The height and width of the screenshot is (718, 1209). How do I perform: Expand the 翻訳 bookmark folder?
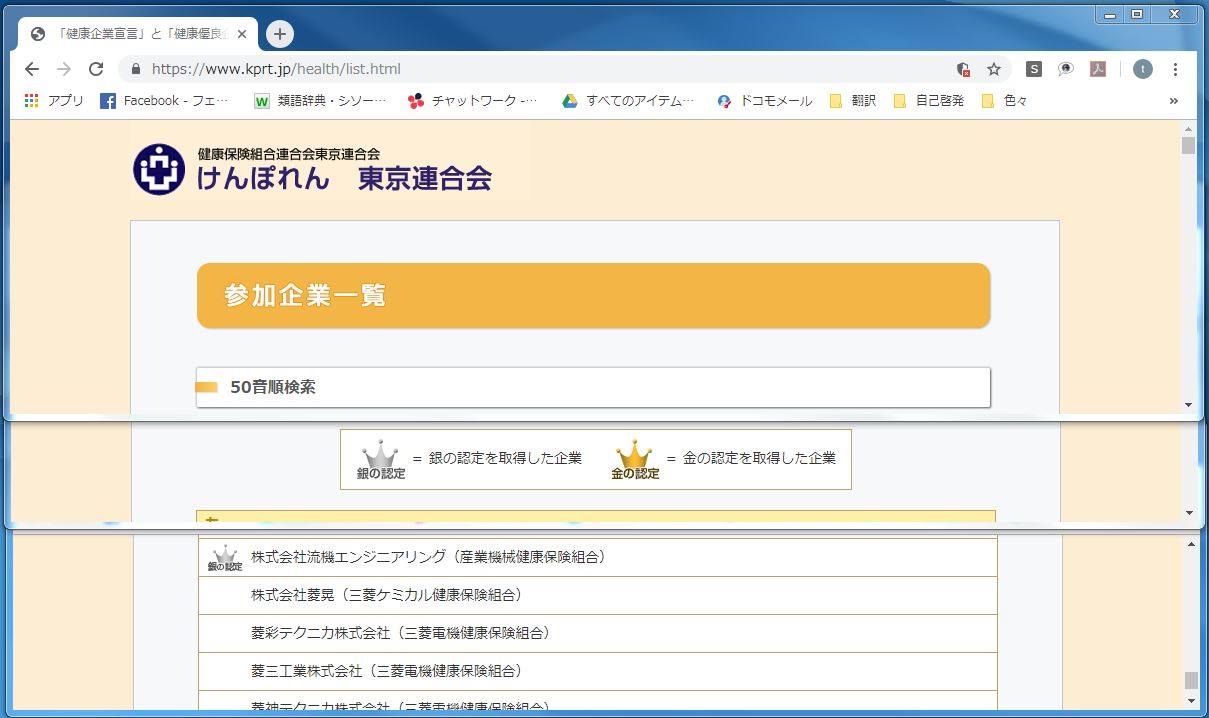(x=853, y=101)
